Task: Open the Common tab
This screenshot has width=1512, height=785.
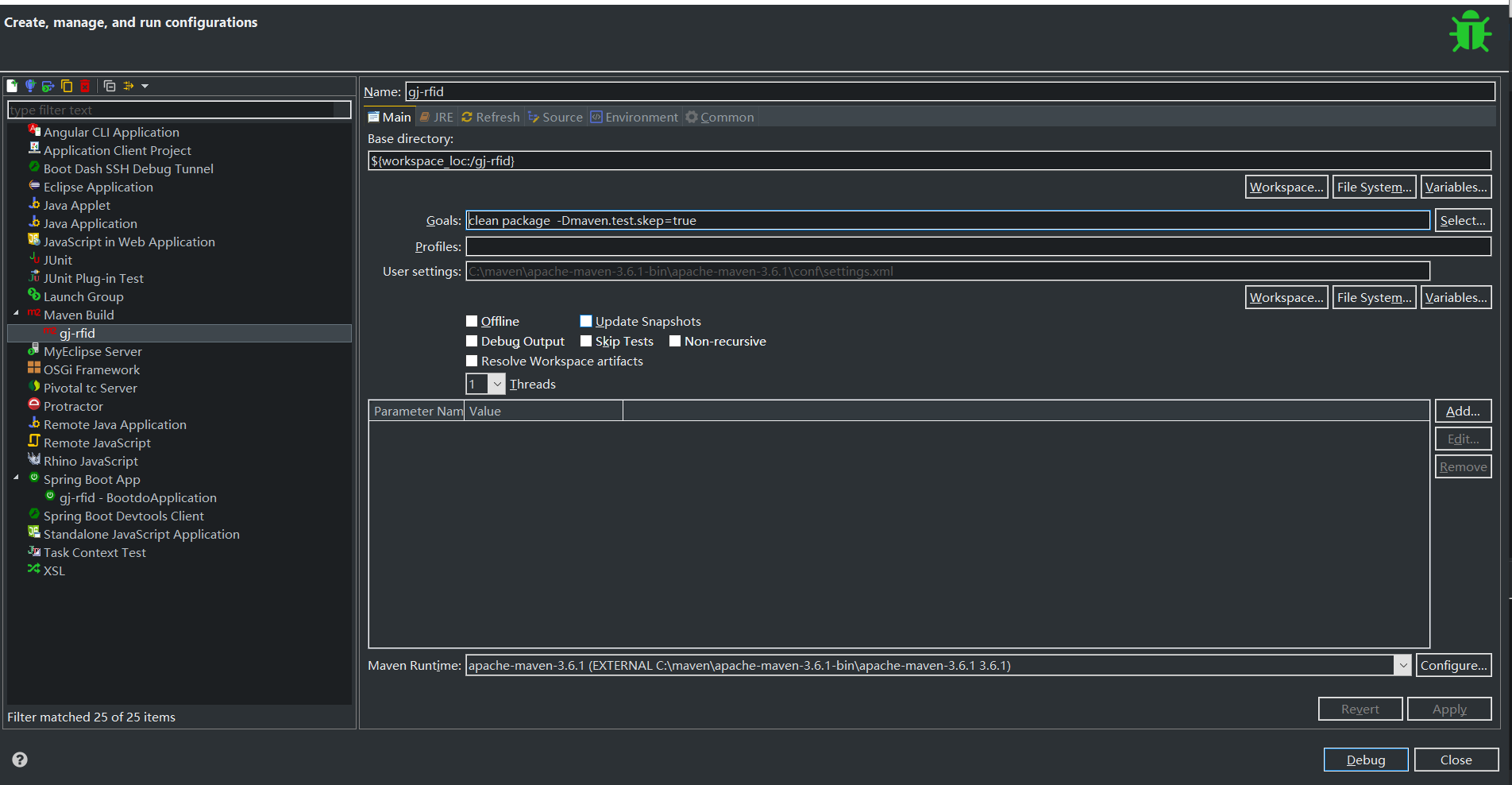Action: pyautogui.click(x=719, y=117)
